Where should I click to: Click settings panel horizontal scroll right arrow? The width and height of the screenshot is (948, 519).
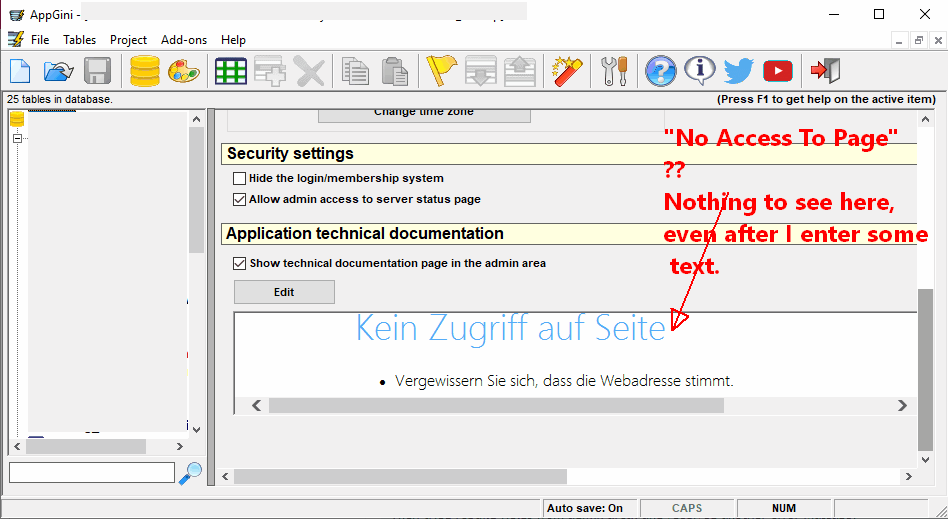908,477
